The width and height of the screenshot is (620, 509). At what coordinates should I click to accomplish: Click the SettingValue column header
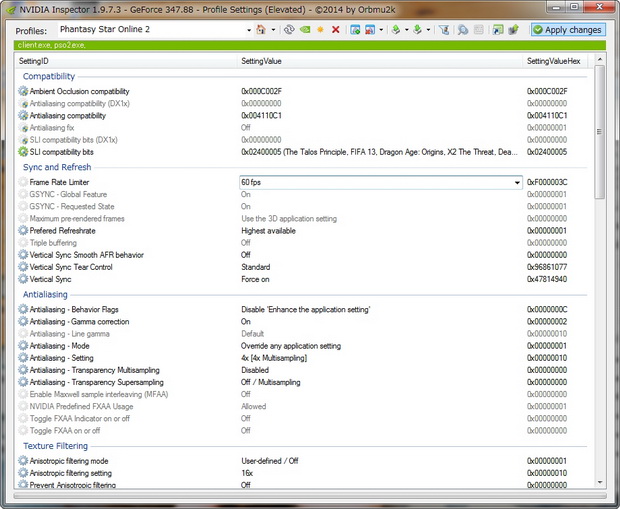click(380, 61)
